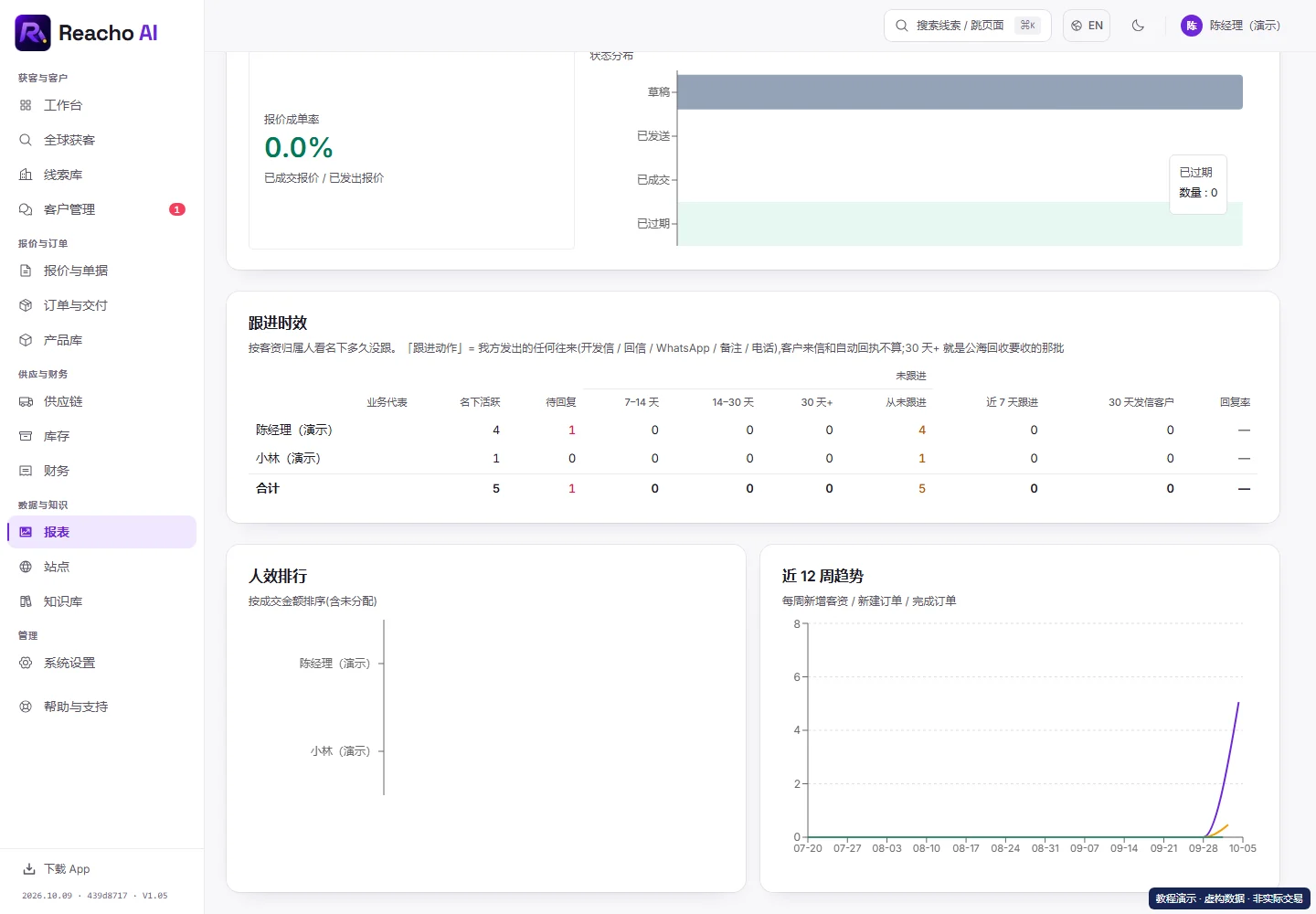Navigate to 知识库 menu entry

coord(102,601)
